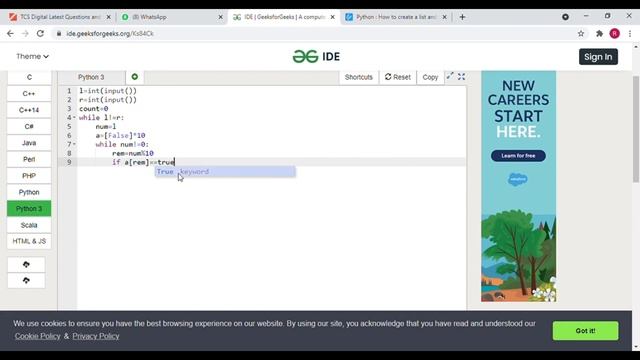The height and width of the screenshot is (360, 640).
Task: Select the C++ language option
Action: pyautogui.click(x=29, y=93)
